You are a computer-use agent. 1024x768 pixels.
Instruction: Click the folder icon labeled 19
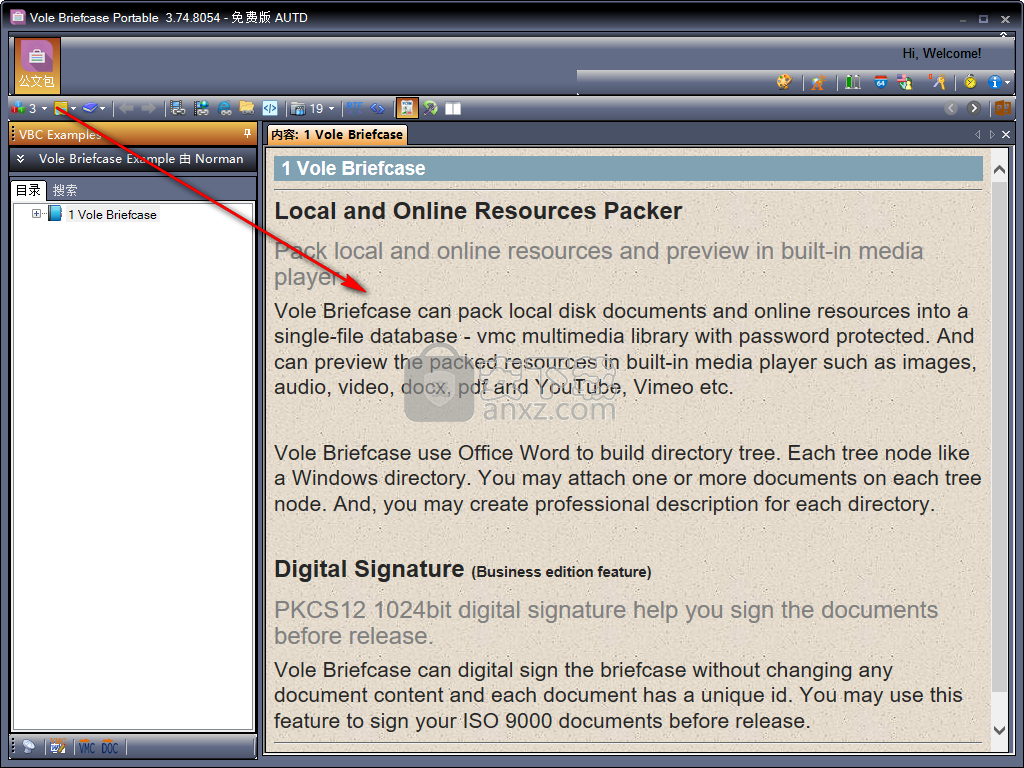click(298, 108)
